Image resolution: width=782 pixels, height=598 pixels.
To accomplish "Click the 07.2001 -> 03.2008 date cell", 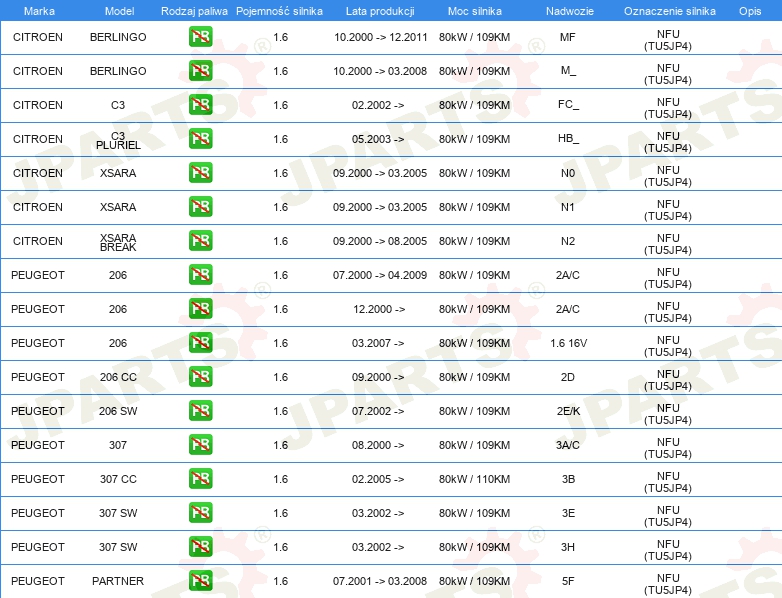I will [380, 581].
